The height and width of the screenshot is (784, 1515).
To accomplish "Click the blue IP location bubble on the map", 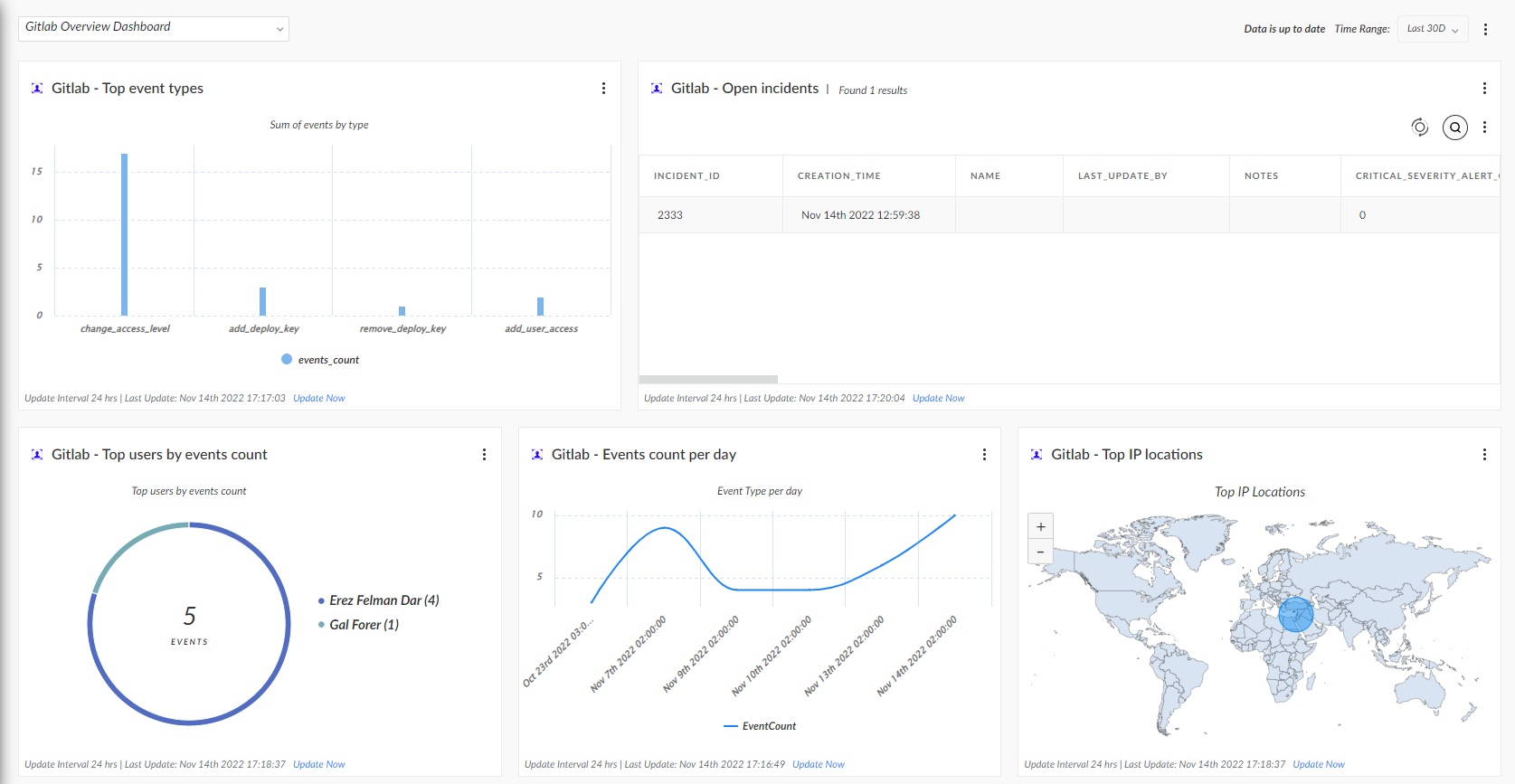I will point(1296,615).
